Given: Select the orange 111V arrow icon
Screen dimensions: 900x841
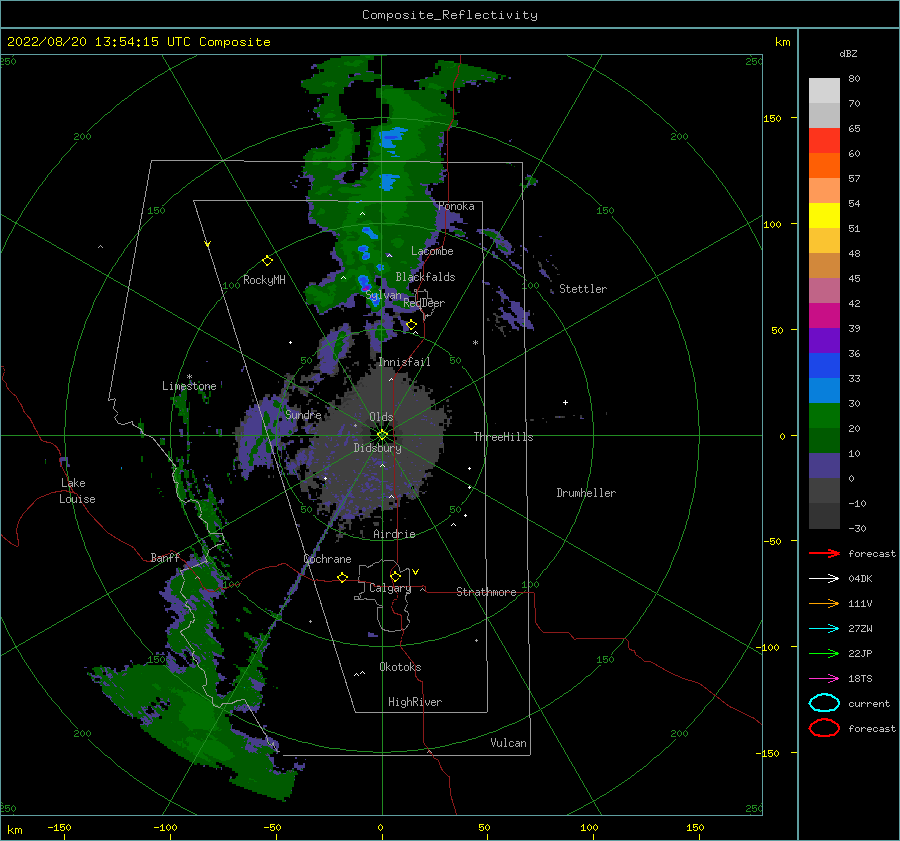Looking at the screenshot, I should pyautogui.click(x=824, y=603).
